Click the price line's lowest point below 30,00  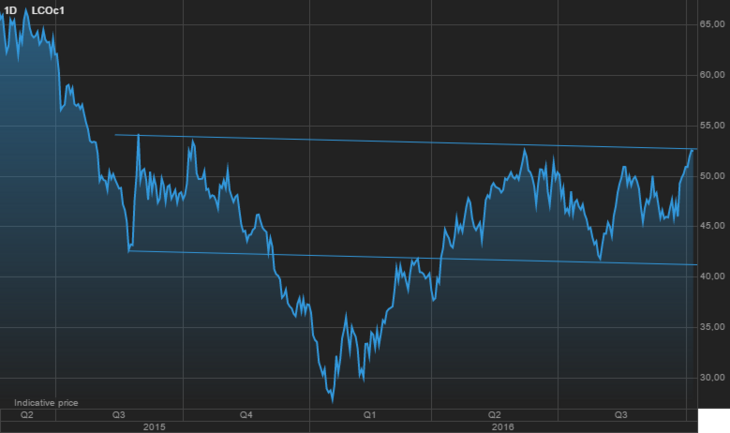pos(331,401)
